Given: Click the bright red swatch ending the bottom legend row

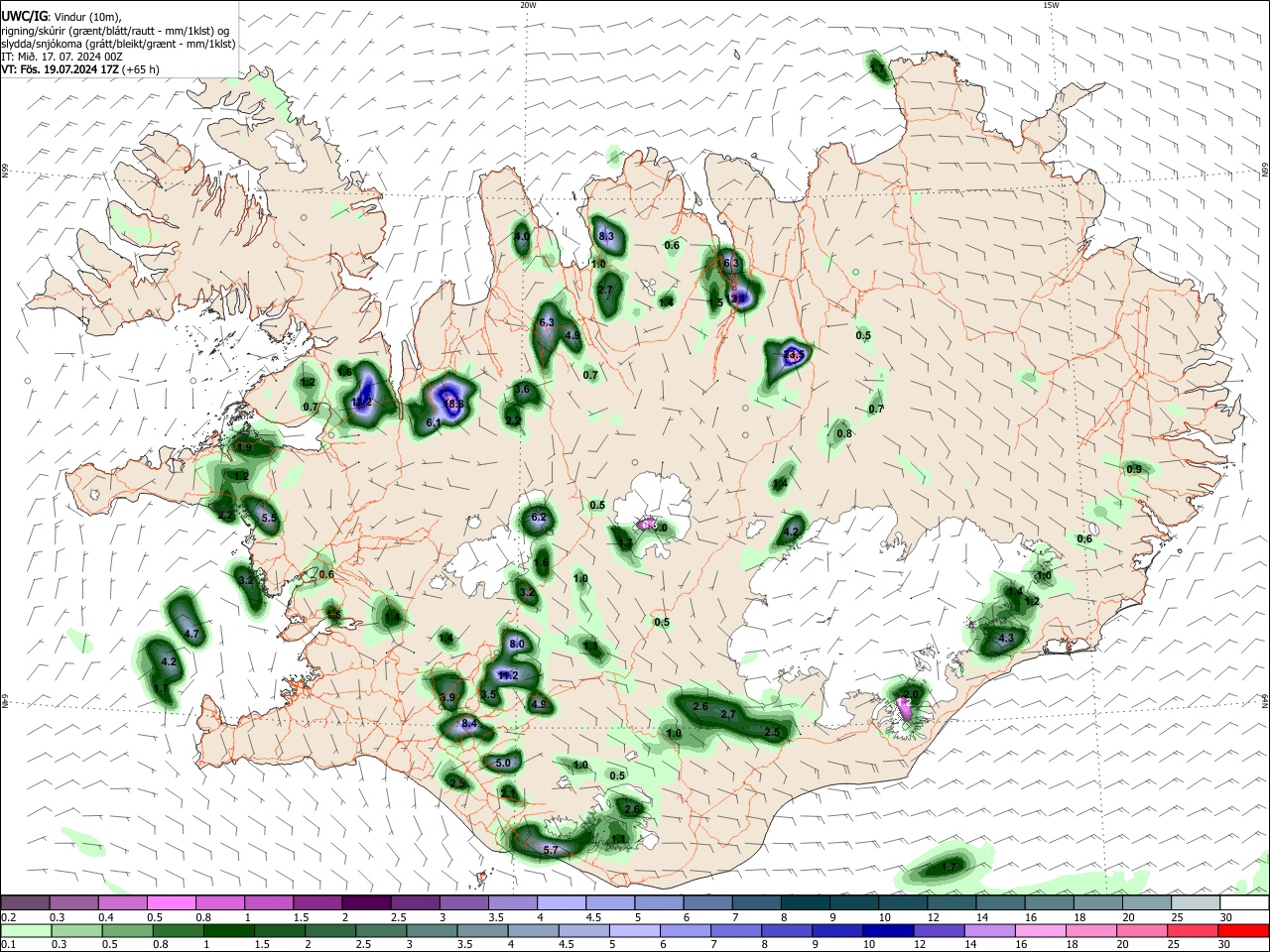Looking at the screenshot, I should pyautogui.click(x=1244, y=930).
